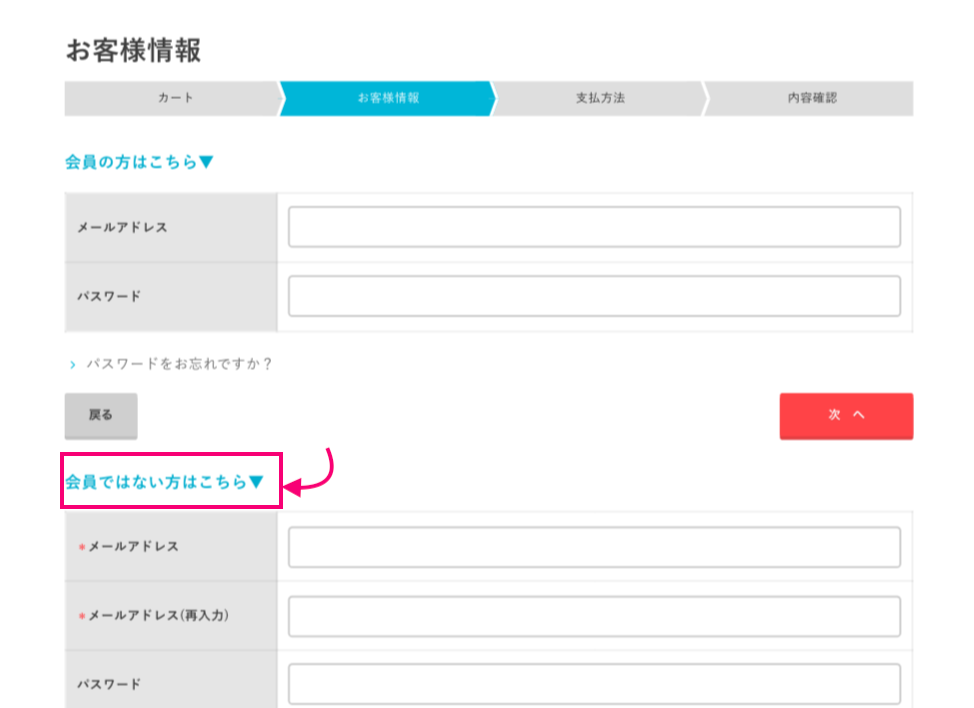Screen dimensions: 974x708
Task: Click the 戻る button
Action: tap(101, 415)
